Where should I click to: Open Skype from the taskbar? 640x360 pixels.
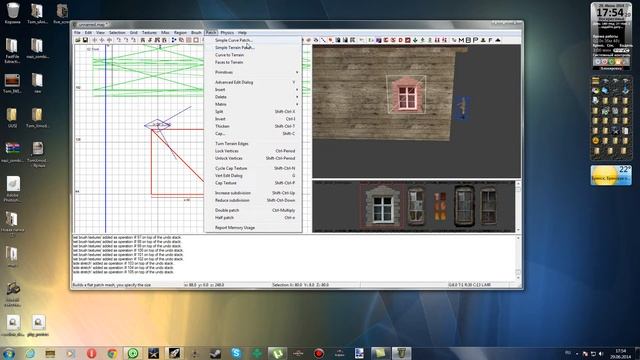[236, 353]
